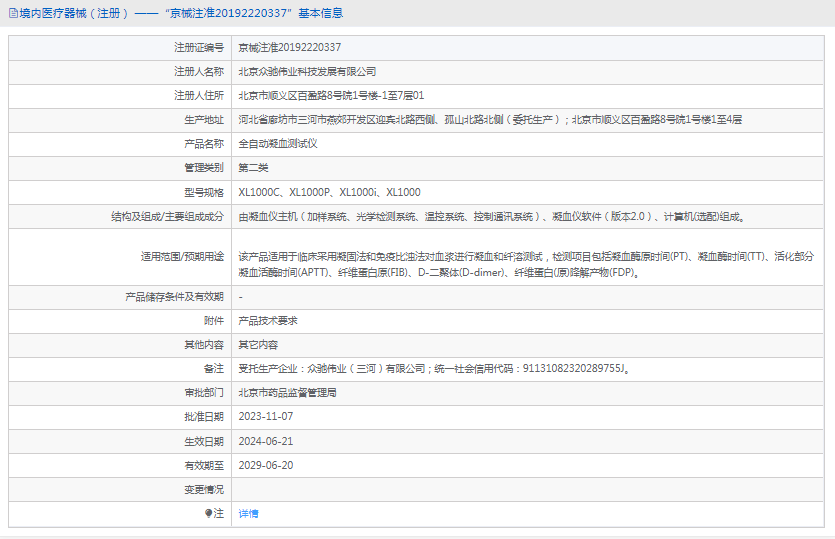Open the 详情 link in the 注 row
Viewport: 835px width, 539px height.
[x=248, y=513]
